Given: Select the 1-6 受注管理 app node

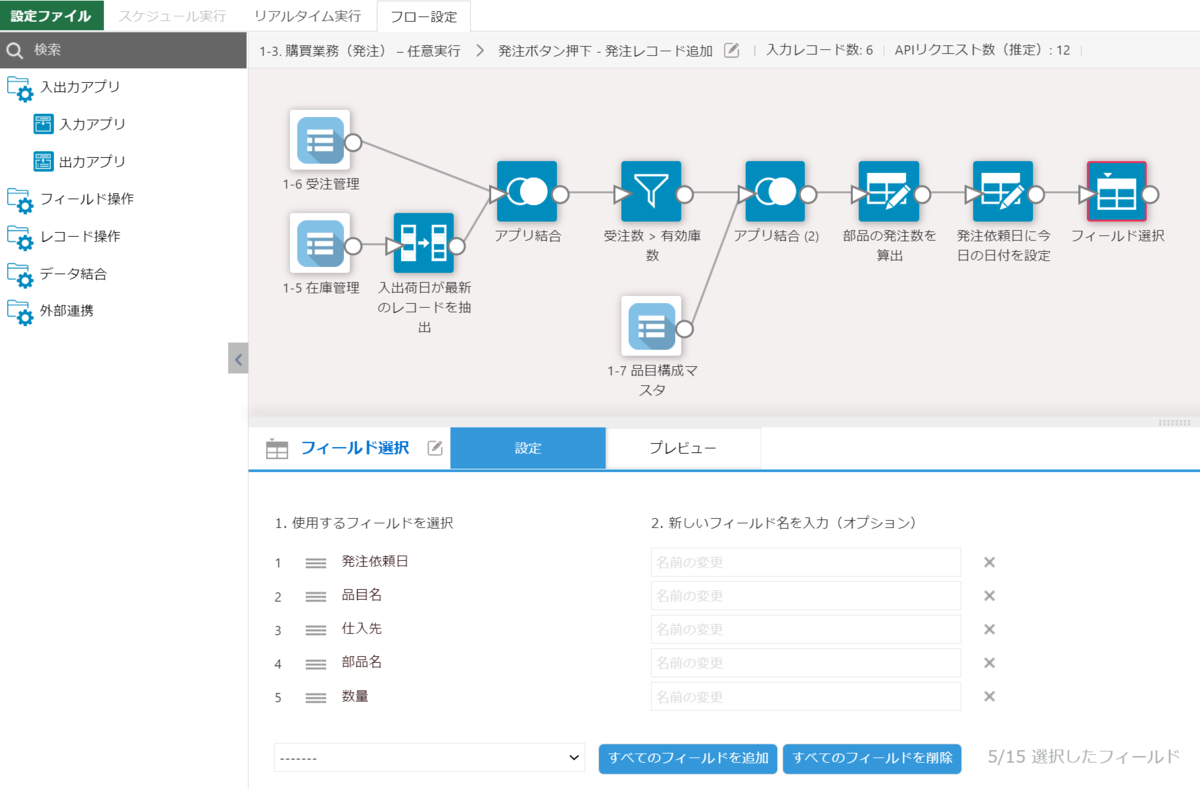Looking at the screenshot, I should (x=320, y=140).
